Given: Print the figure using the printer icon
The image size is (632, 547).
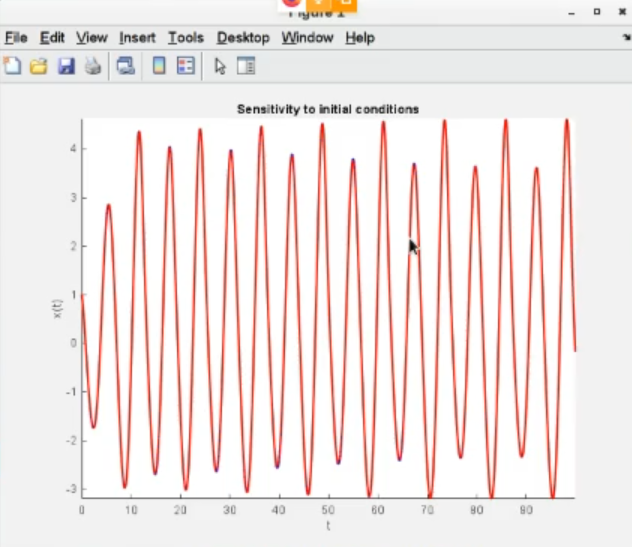Looking at the screenshot, I should point(92,67).
